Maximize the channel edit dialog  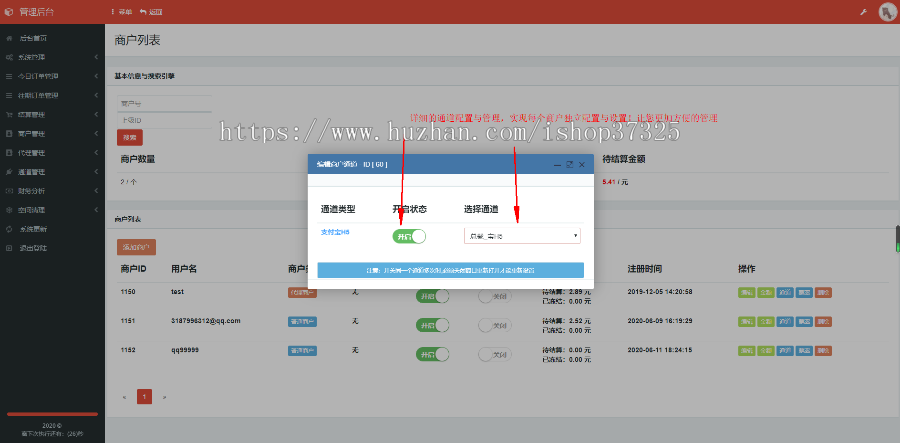pyautogui.click(x=569, y=165)
